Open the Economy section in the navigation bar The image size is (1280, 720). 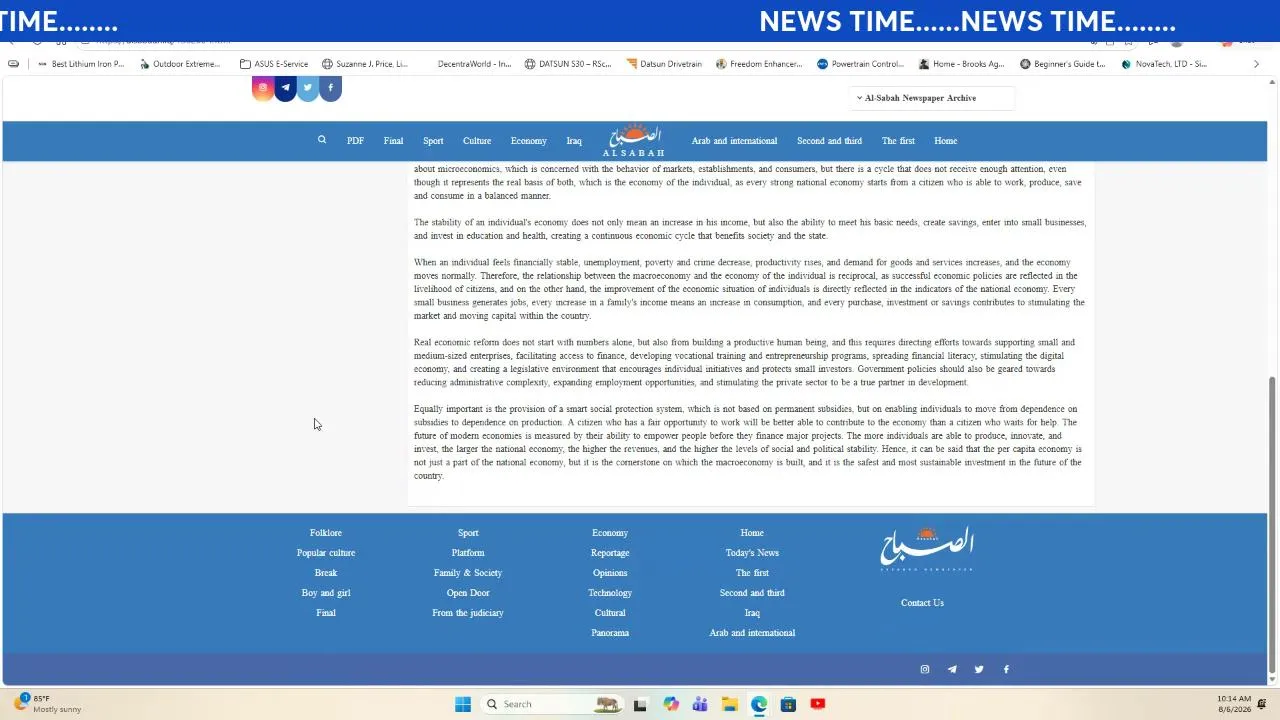[x=529, y=141]
